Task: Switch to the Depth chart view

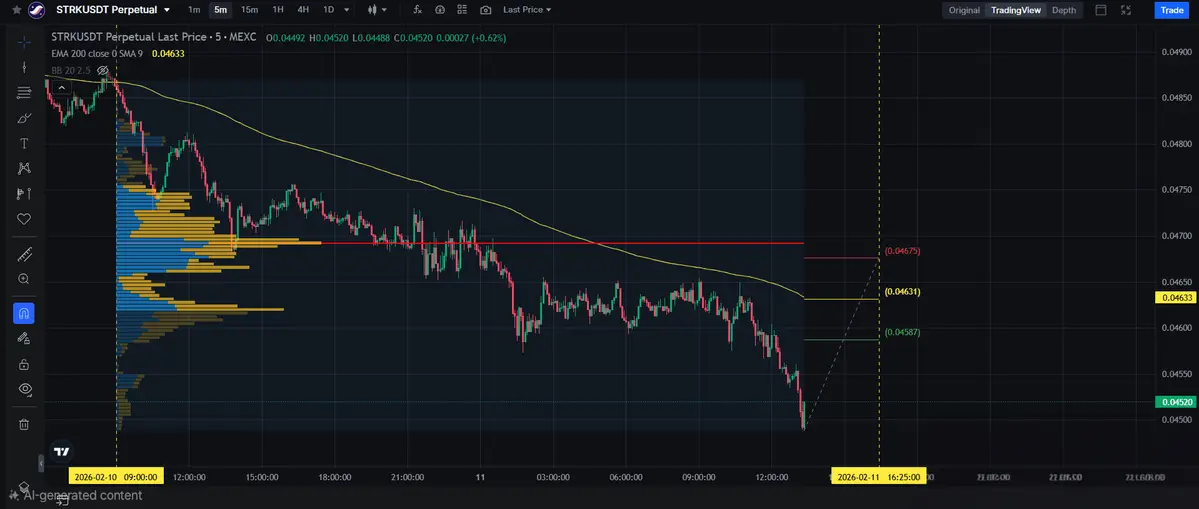Action: 1064,10
